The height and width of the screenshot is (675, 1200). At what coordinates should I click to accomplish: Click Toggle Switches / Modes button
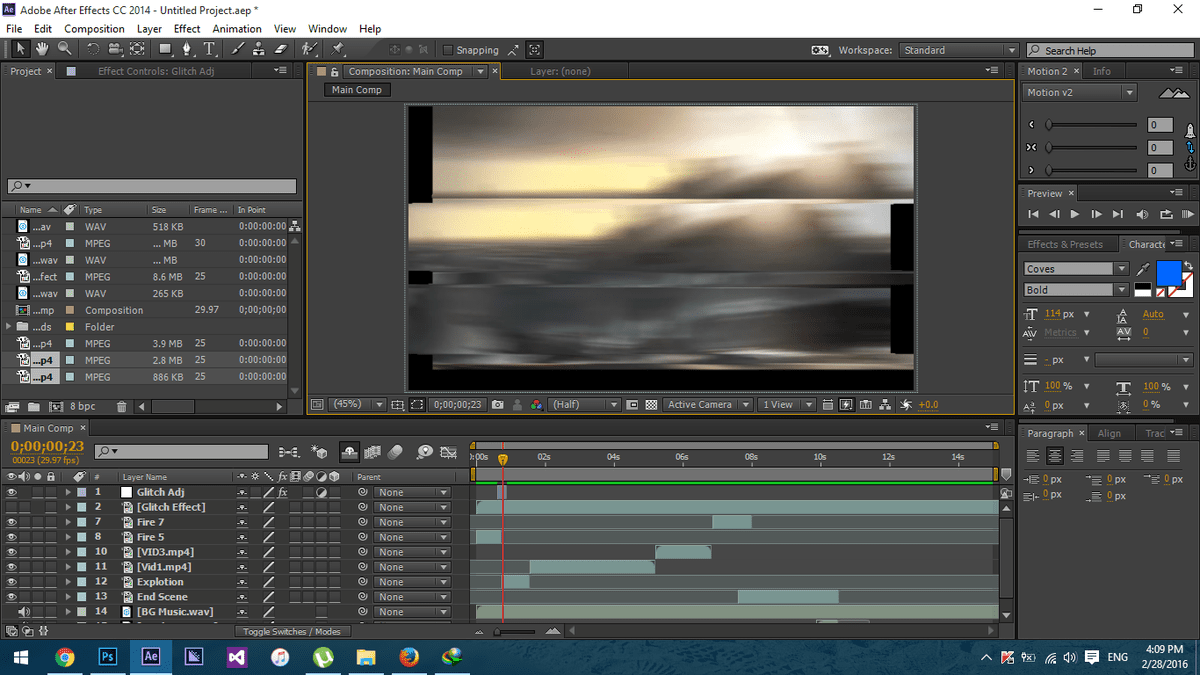(292, 631)
